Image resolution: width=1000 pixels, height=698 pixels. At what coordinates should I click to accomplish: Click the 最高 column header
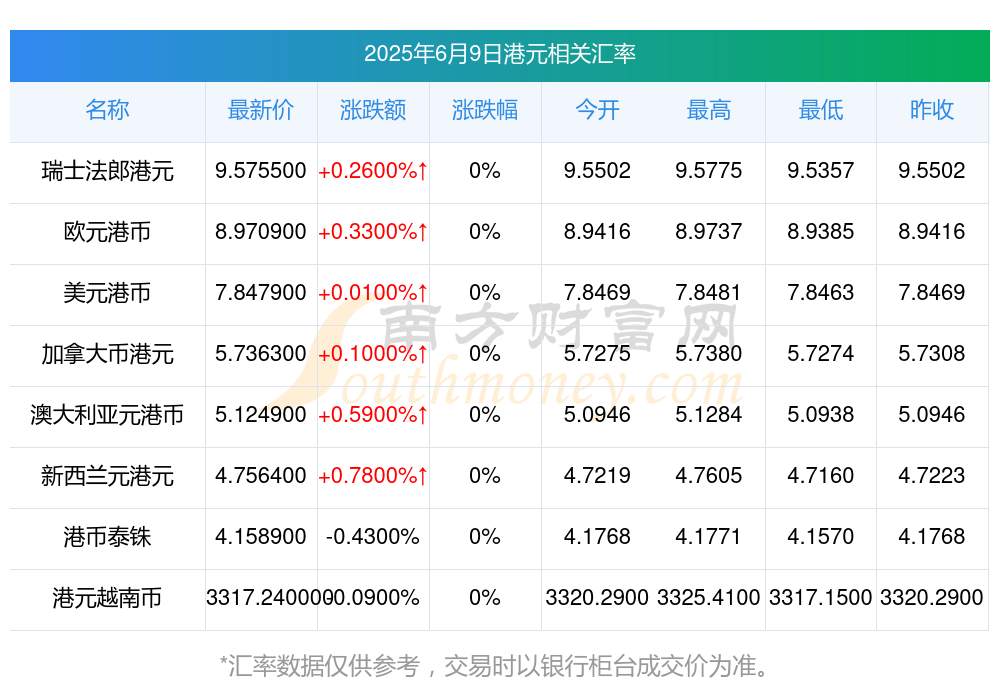(709, 110)
